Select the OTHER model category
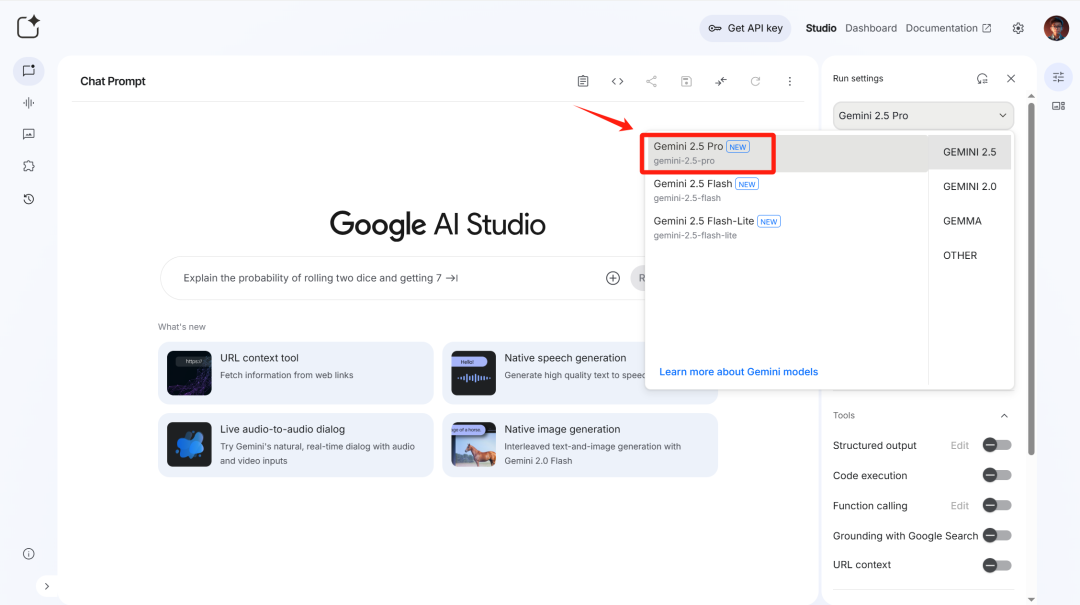Image resolution: width=1080 pixels, height=605 pixels. (969, 256)
